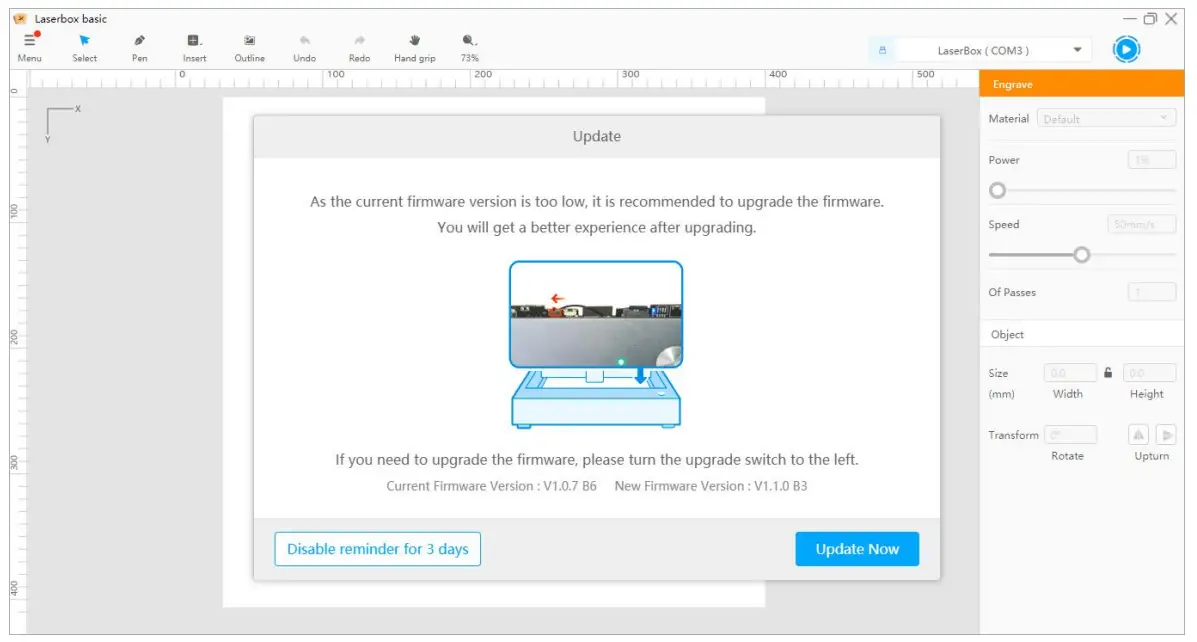Click the Power percentage field

point(1151,160)
